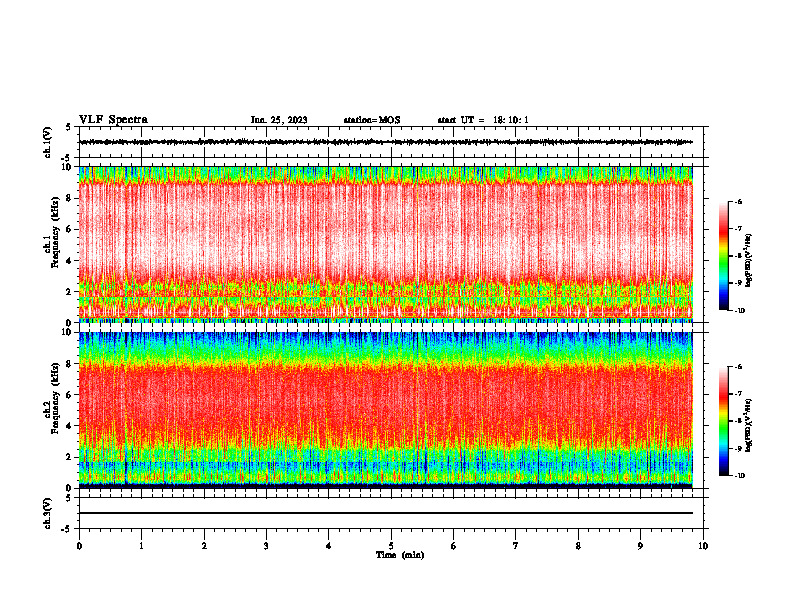Screen dimensions: 792x612
Task: Click inside the ch.1 spectrogram panel
Action: (385, 244)
